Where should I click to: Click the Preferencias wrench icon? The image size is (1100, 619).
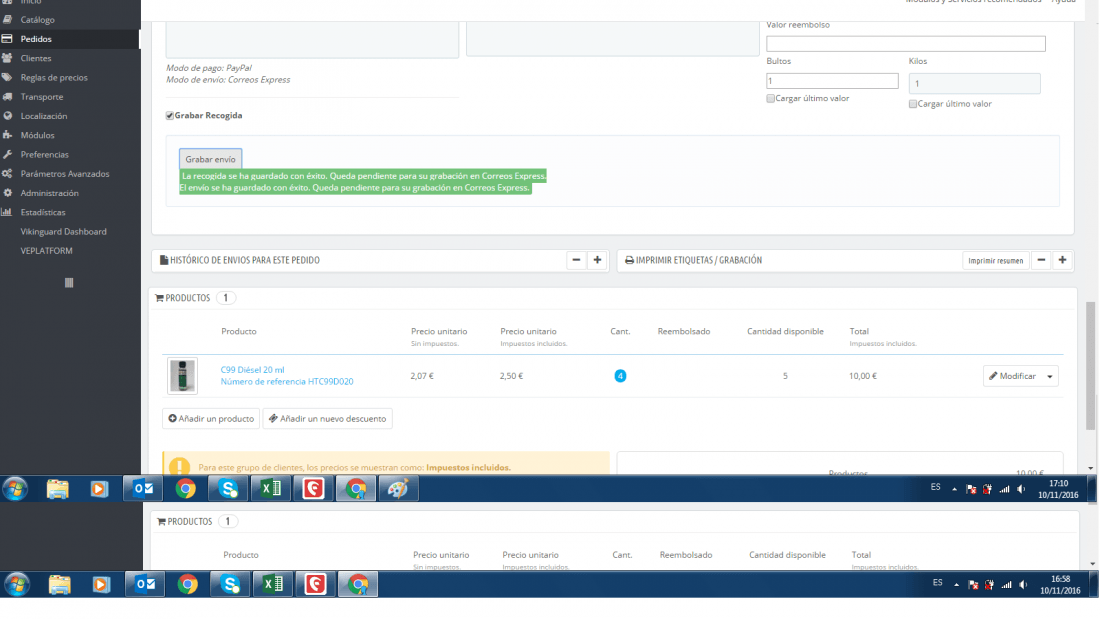tap(7, 154)
